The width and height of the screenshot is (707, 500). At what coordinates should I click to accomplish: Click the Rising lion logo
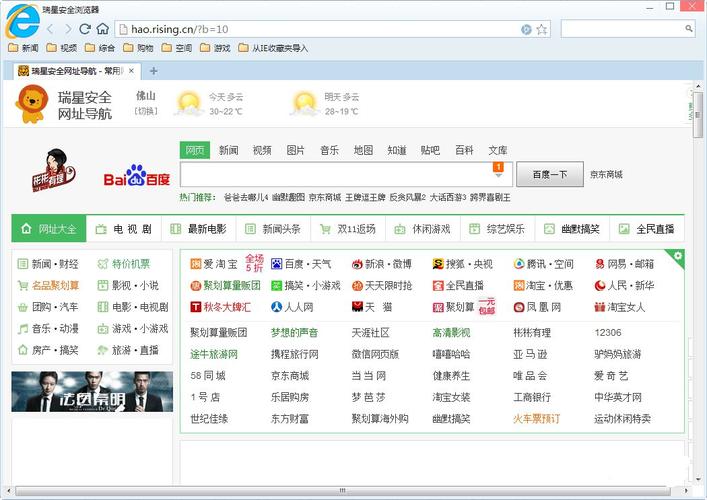[32, 104]
